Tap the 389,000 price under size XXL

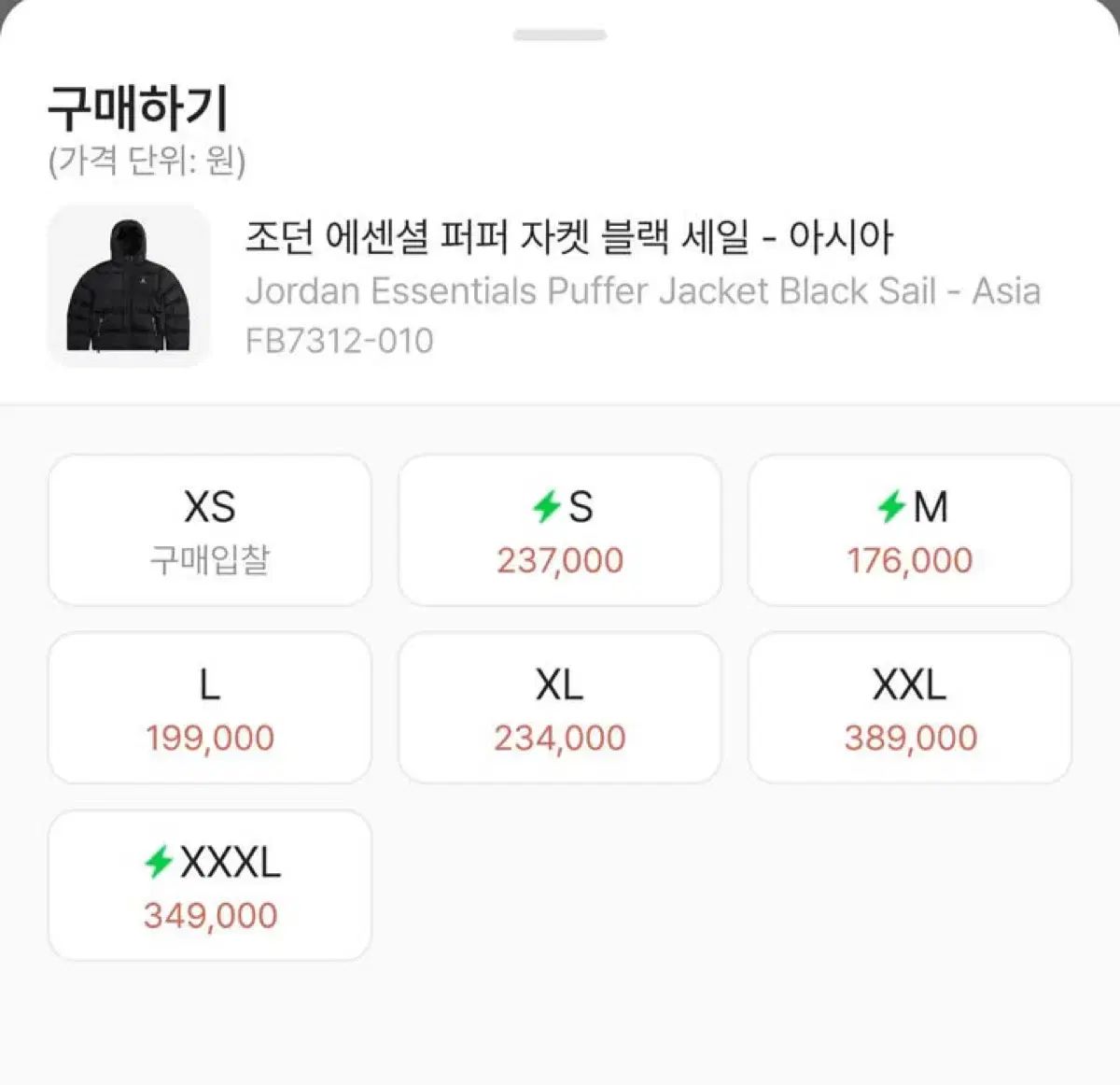910,738
